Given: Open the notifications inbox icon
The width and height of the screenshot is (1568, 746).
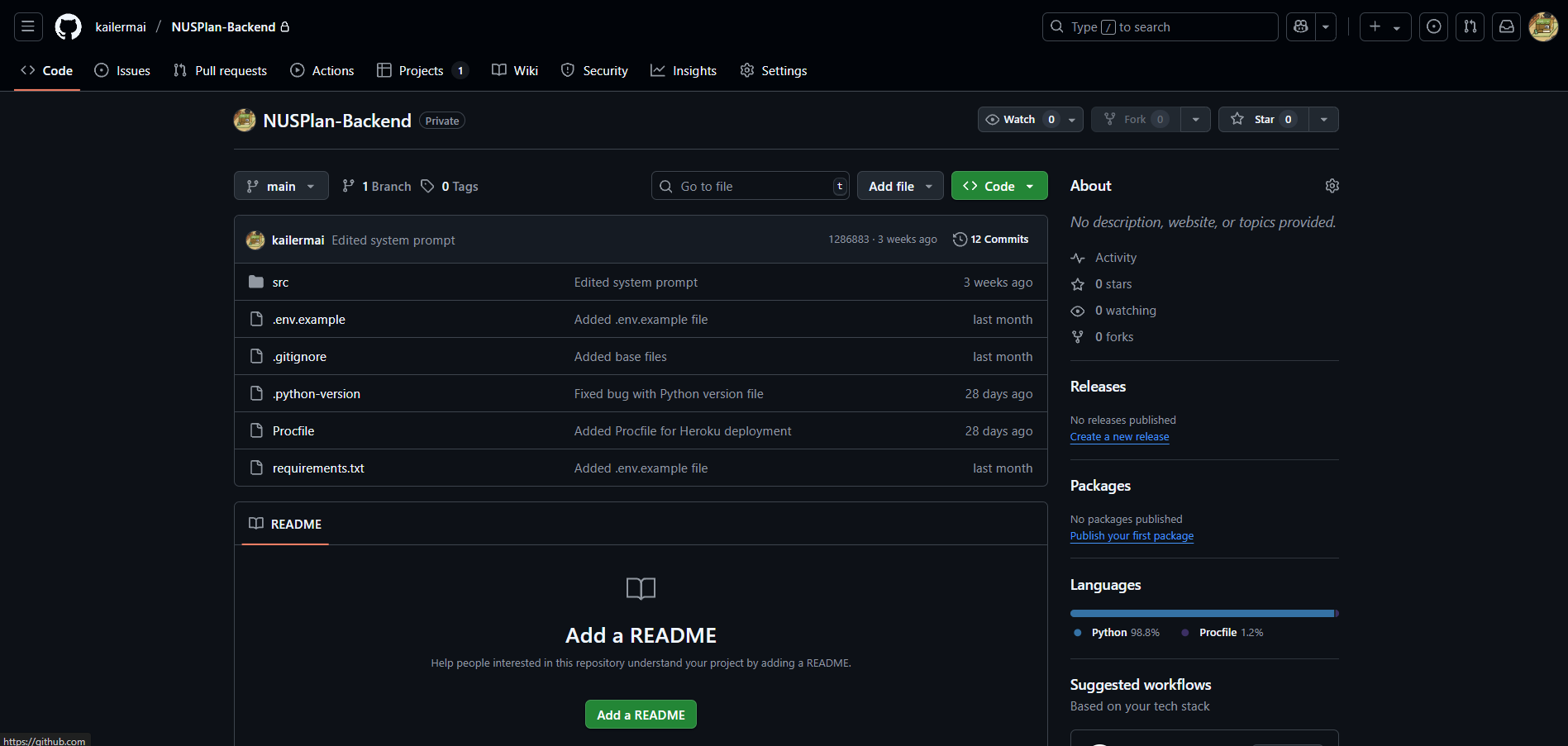Looking at the screenshot, I should point(1506,26).
